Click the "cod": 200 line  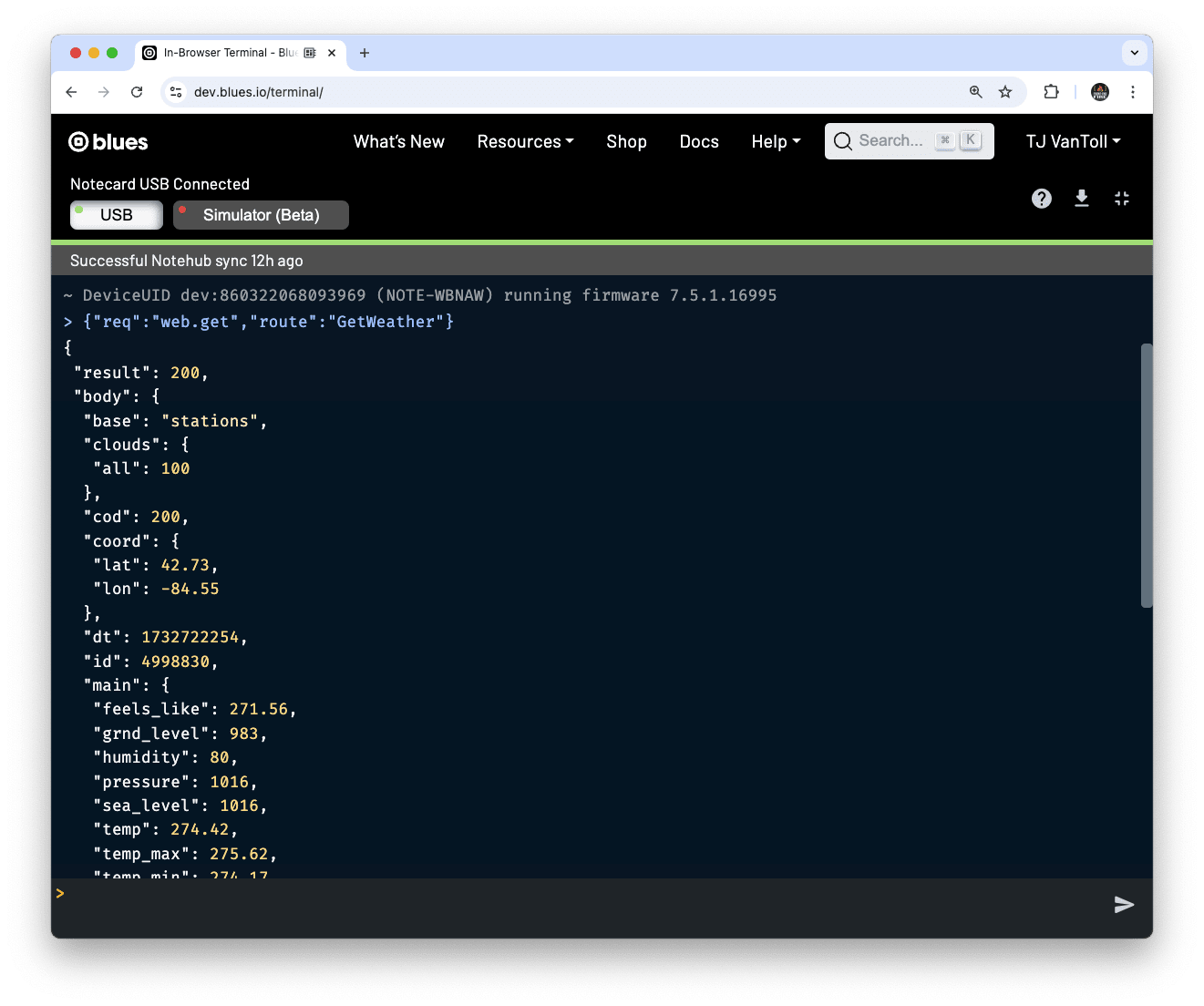click(136, 517)
